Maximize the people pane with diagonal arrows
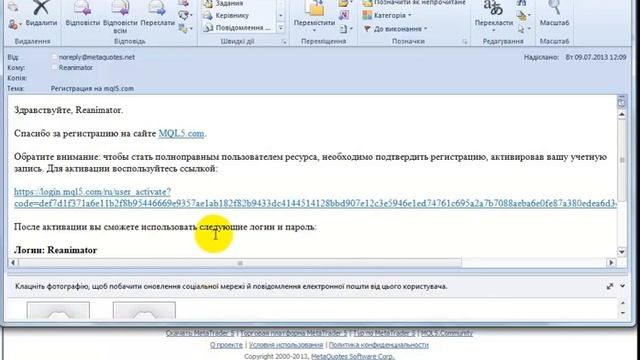Viewport: 640px width, 360px height. (x=610, y=287)
